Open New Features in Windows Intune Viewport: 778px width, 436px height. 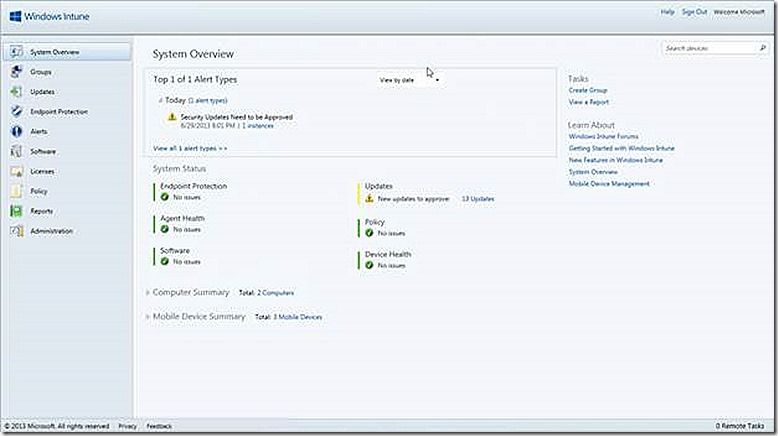[x=616, y=160]
